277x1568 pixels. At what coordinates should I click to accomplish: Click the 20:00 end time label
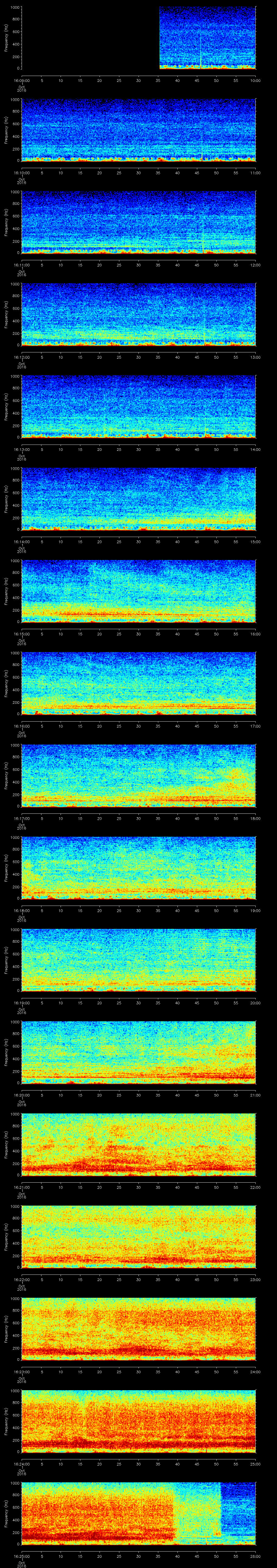(256, 1003)
